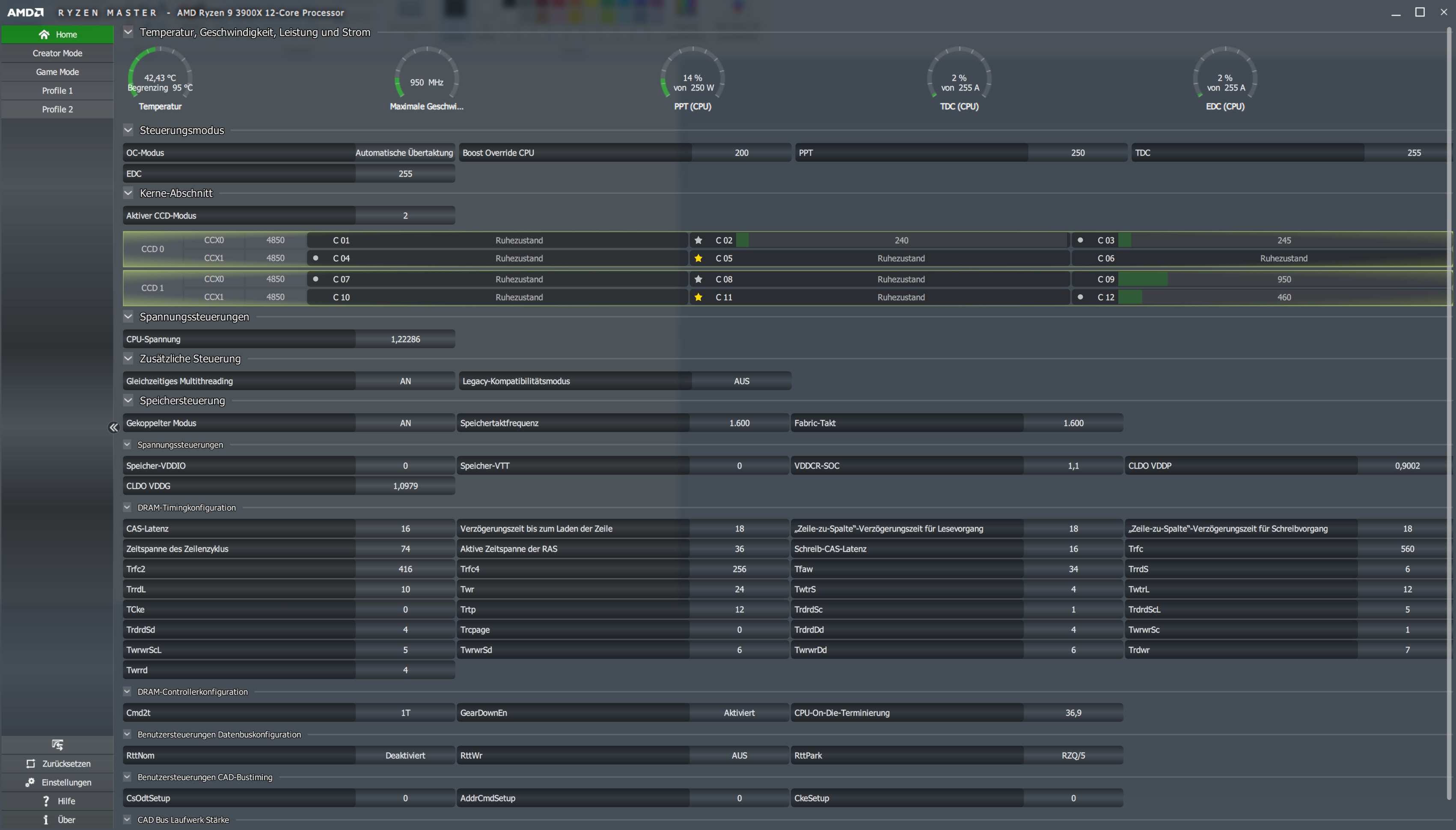Click the AMD logo in title bar
This screenshot has height=830, width=1456.
[25, 12]
